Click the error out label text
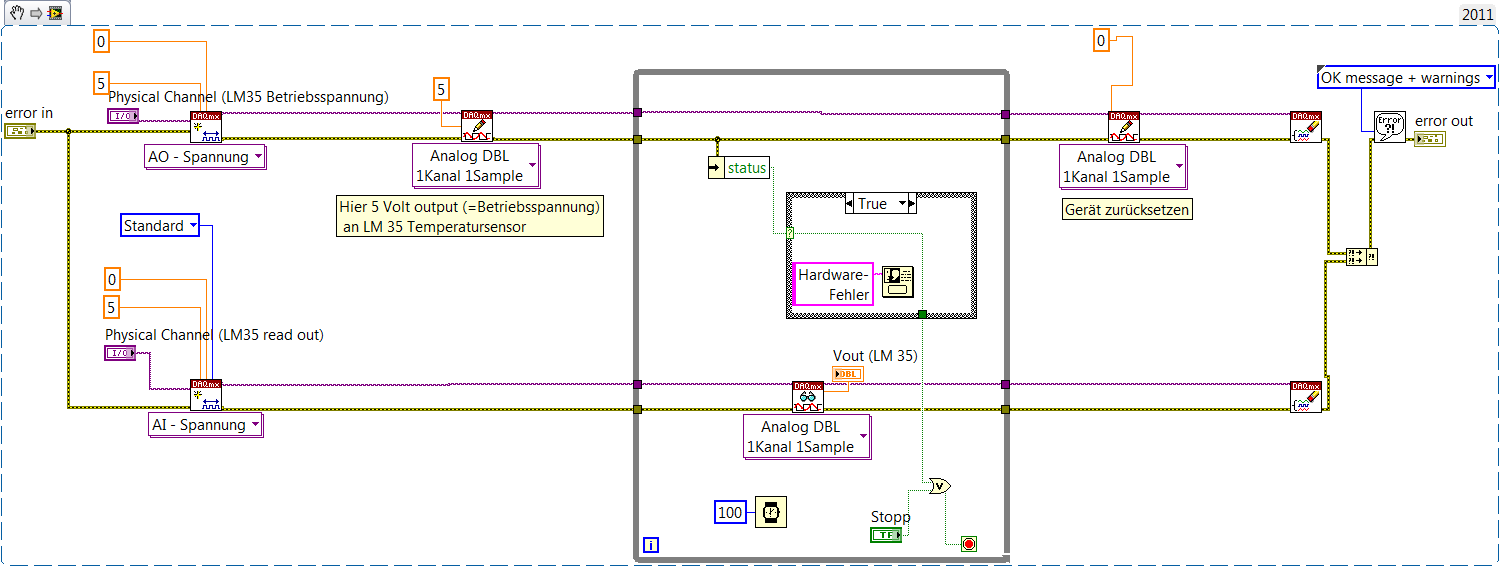This screenshot has height=567, width=1500. pos(1444,121)
